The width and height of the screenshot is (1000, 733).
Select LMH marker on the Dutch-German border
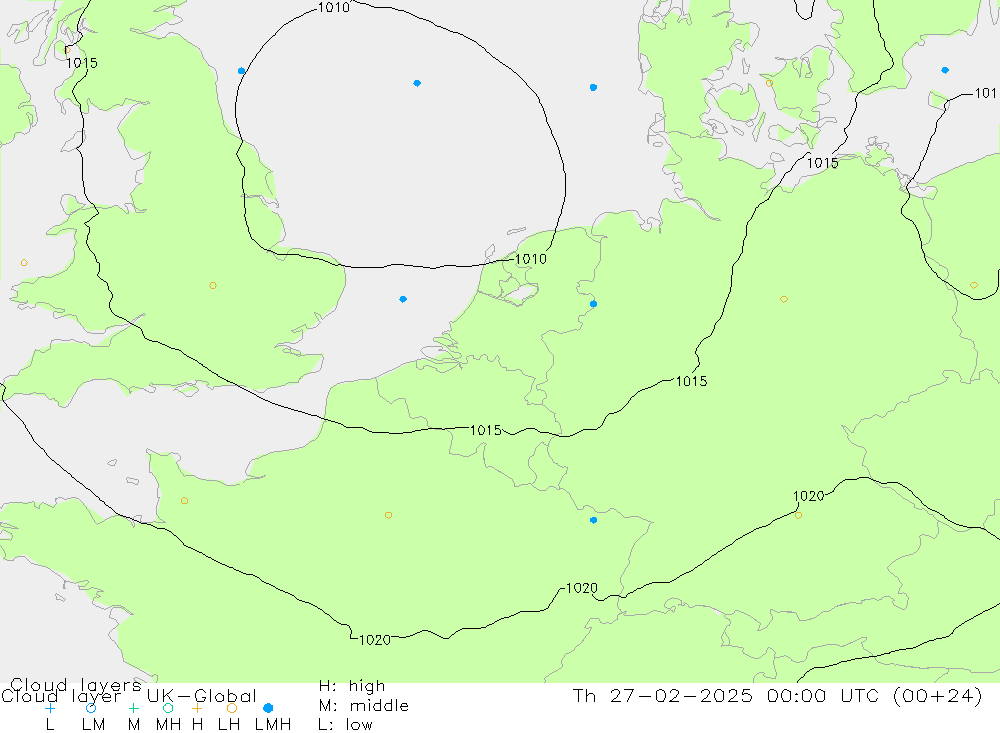point(594,304)
